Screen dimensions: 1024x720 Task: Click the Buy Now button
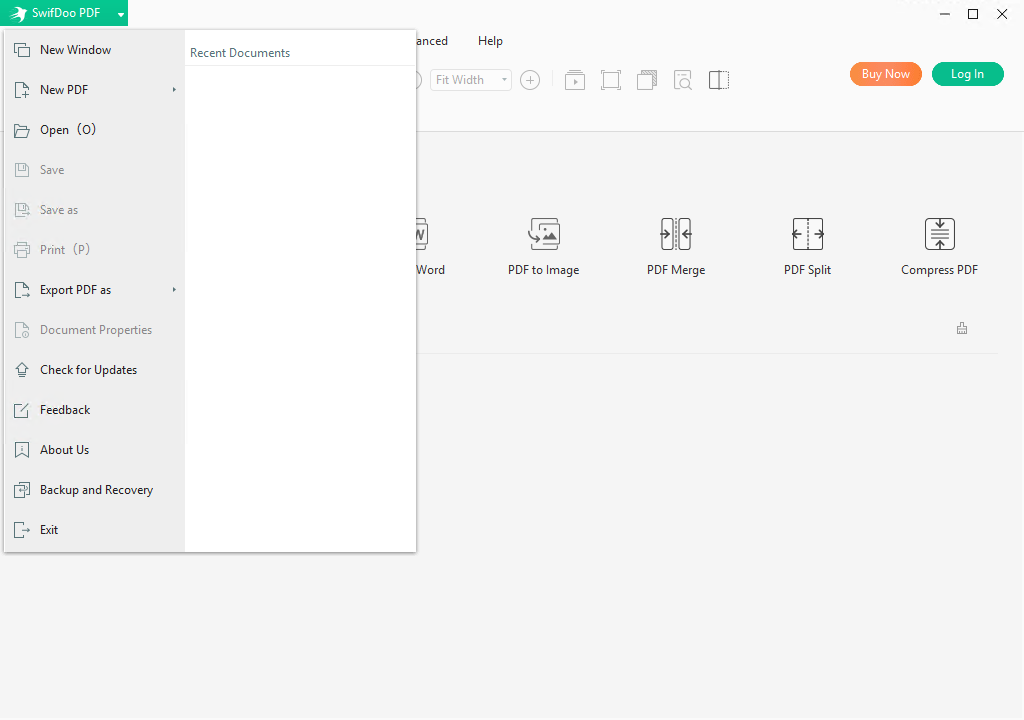pyautogui.click(x=886, y=74)
